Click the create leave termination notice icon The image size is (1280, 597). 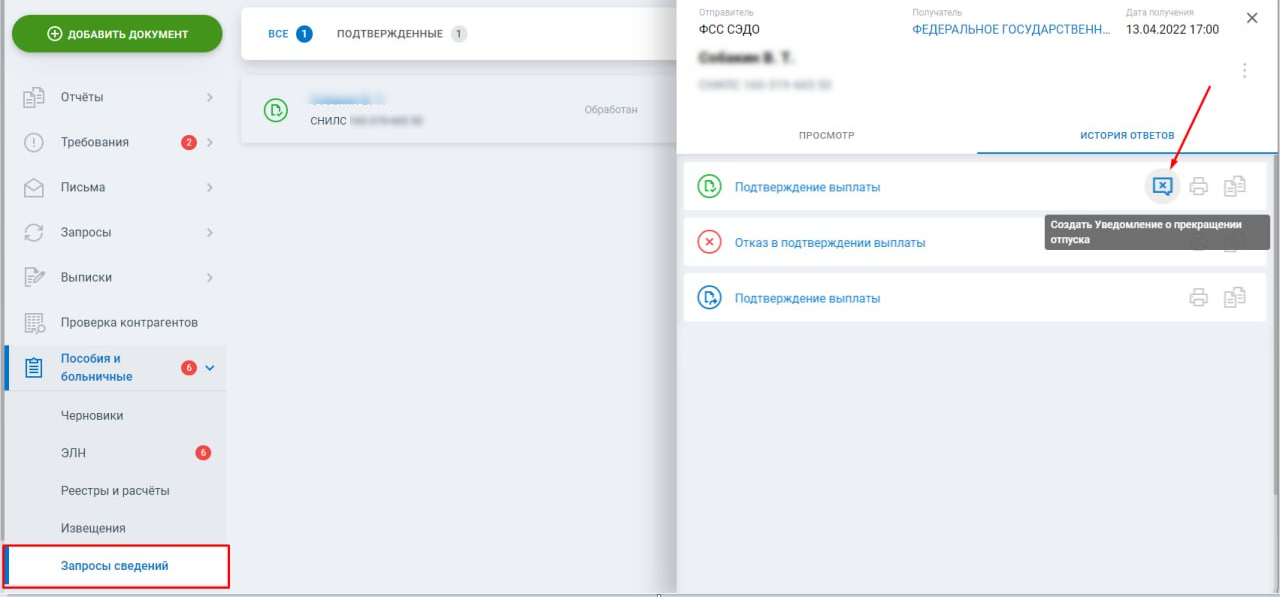pyautogui.click(x=1162, y=186)
